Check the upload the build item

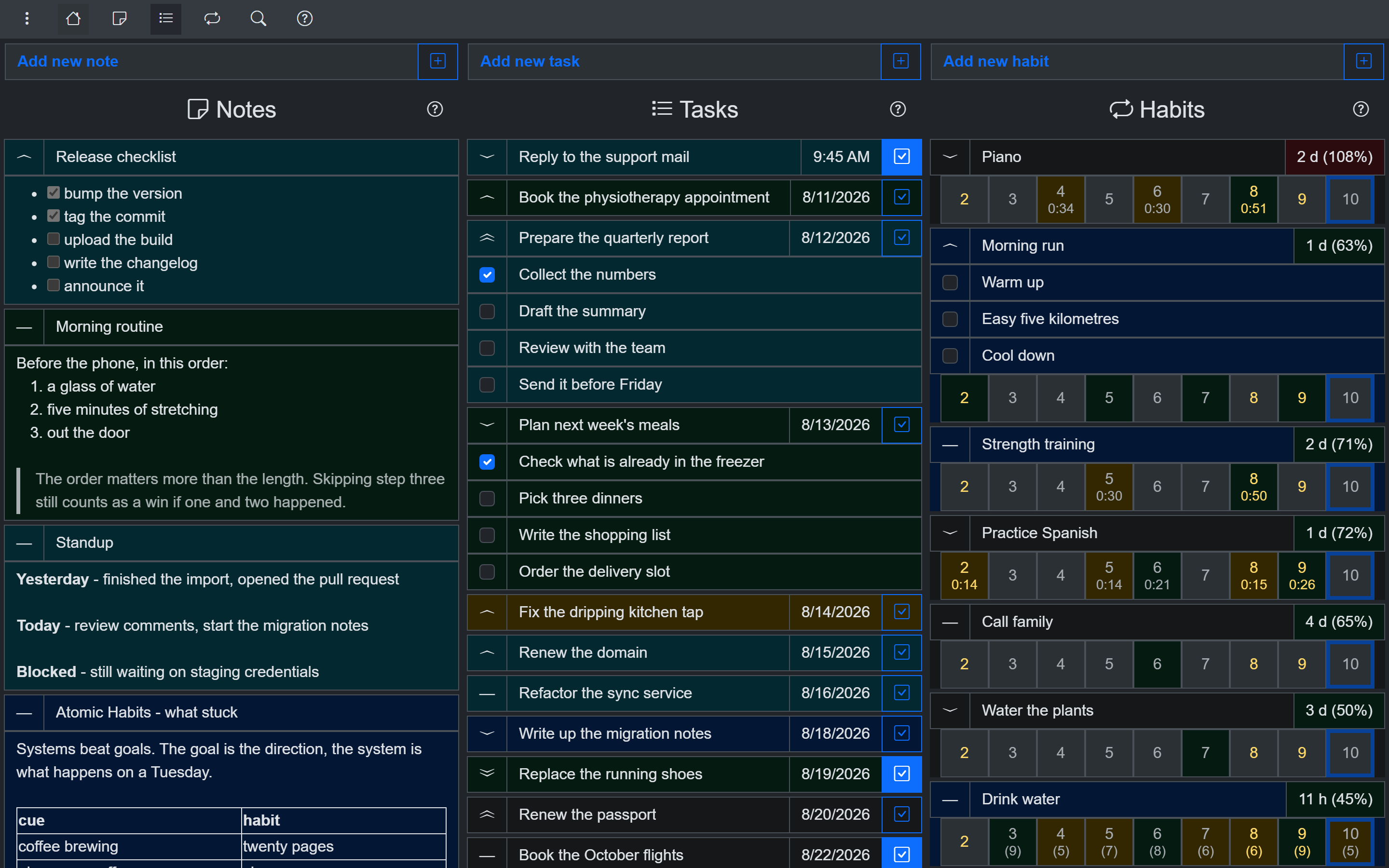54,239
